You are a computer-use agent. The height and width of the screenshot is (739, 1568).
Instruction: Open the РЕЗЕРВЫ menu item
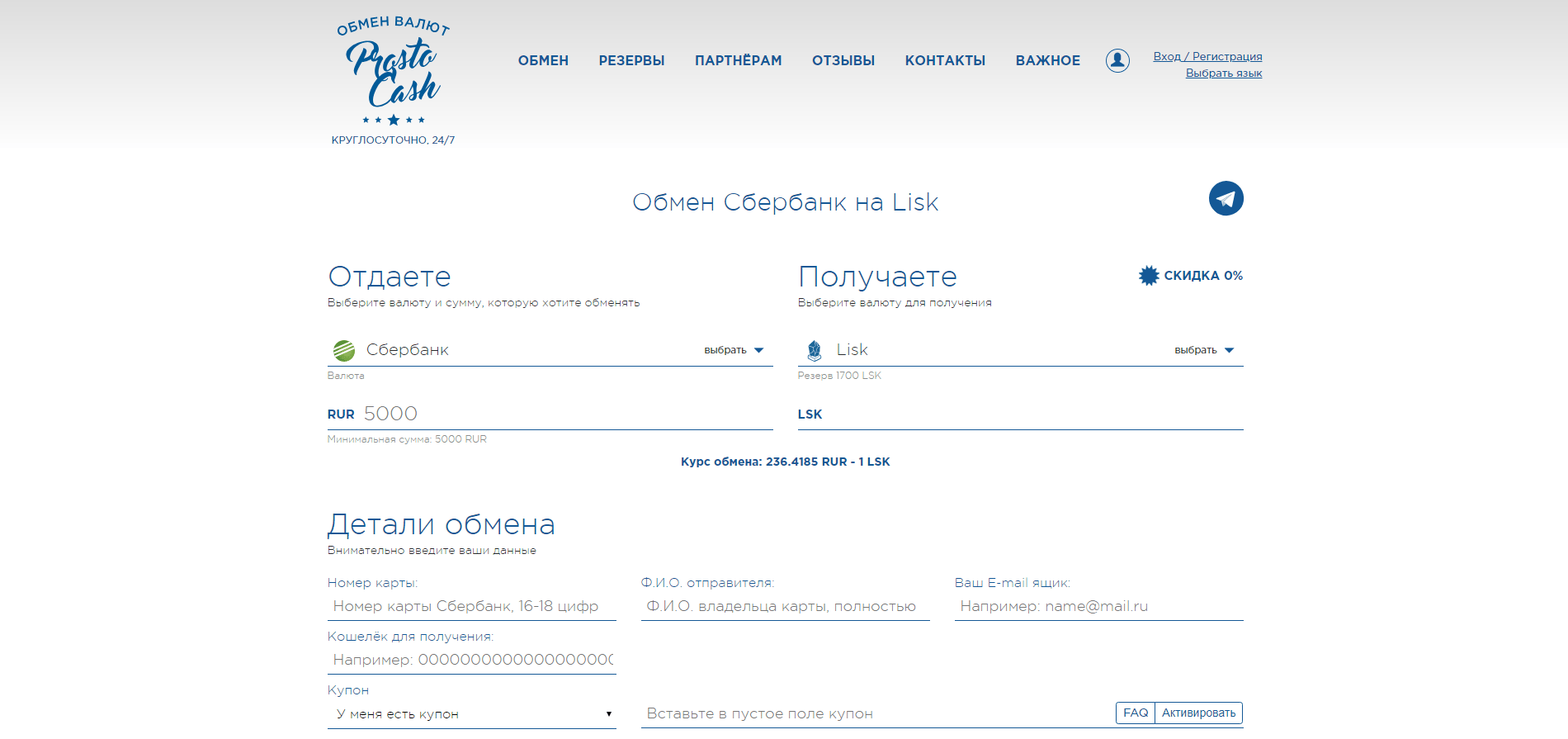pyautogui.click(x=631, y=60)
